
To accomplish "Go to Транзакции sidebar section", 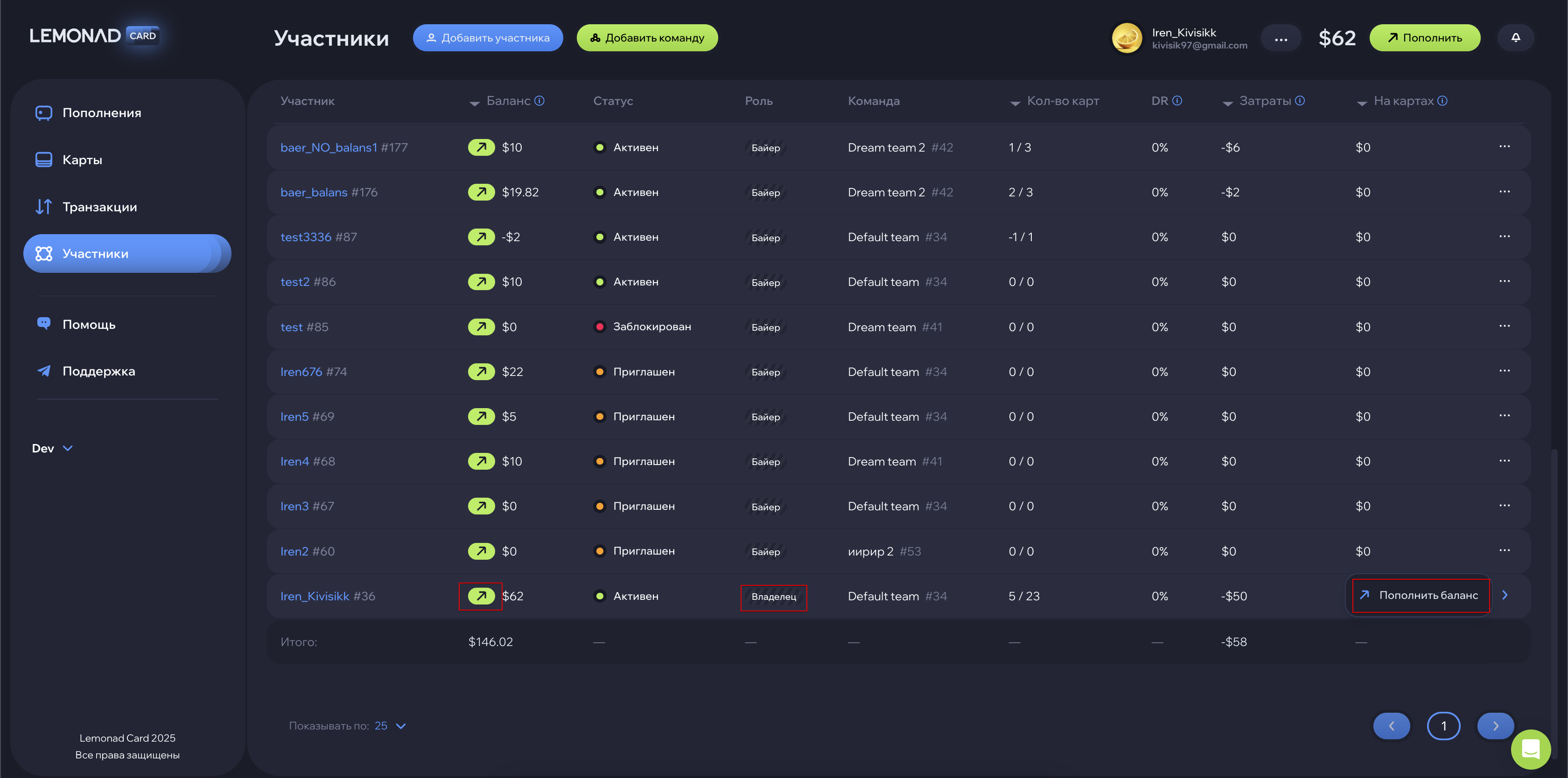I will pyautogui.click(x=99, y=207).
